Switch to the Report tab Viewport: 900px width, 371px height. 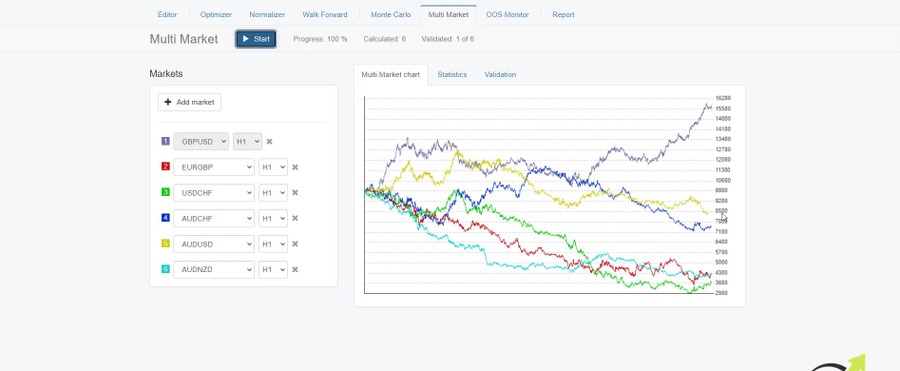[x=563, y=15]
